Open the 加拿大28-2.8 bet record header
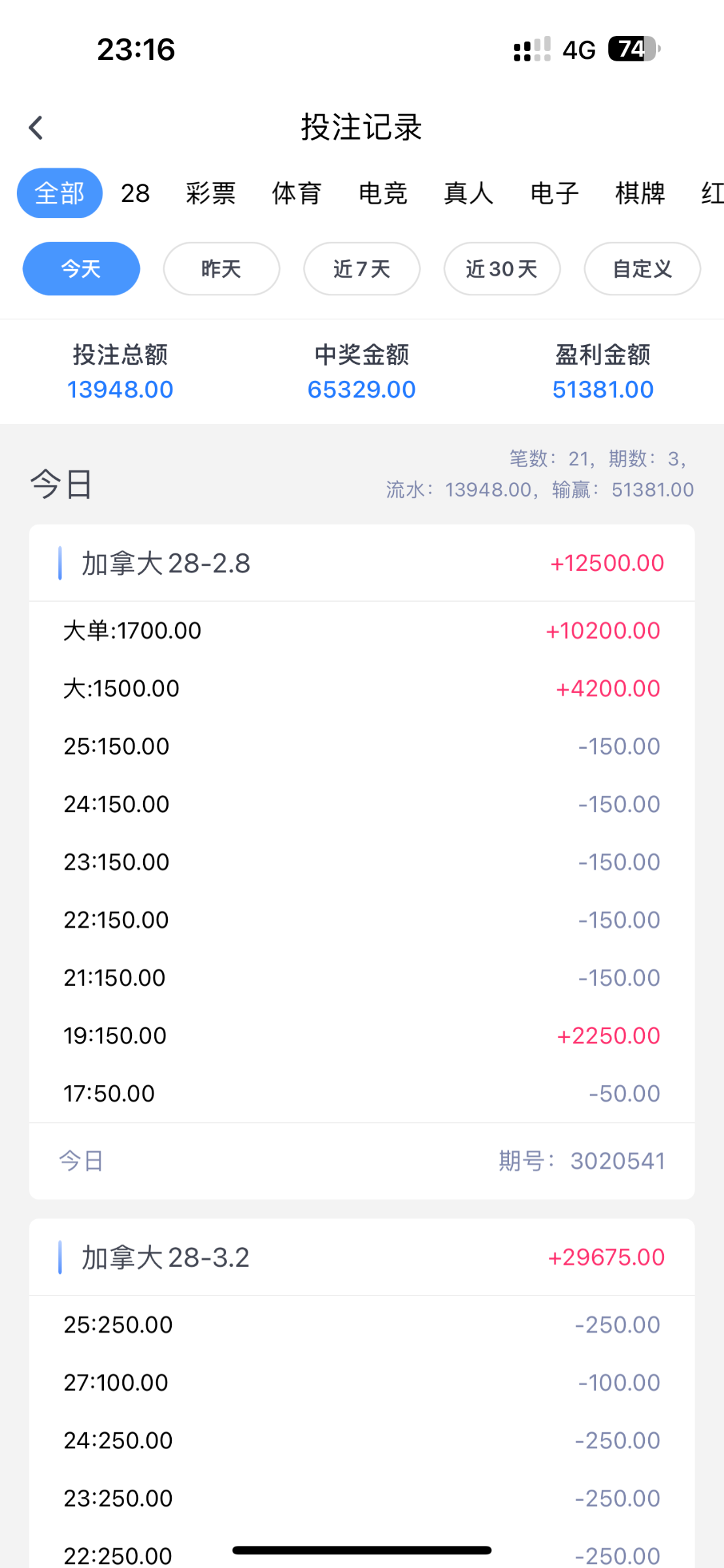The width and height of the screenshot is (724, 1568). coord(361,563)
